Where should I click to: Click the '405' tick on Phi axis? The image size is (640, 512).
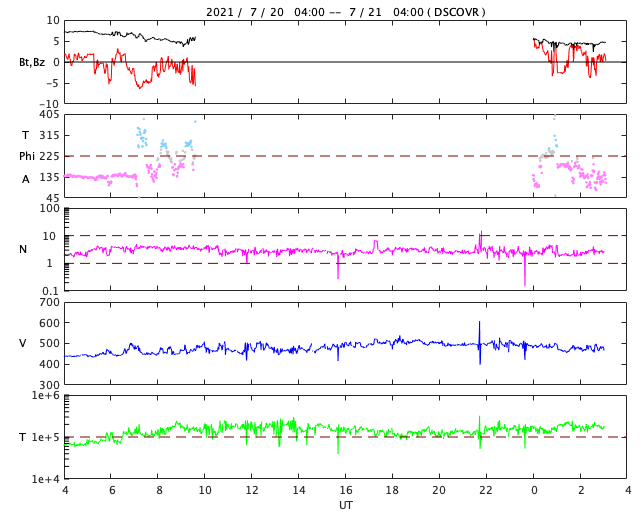pyautogui.click(x=49, y=115)
